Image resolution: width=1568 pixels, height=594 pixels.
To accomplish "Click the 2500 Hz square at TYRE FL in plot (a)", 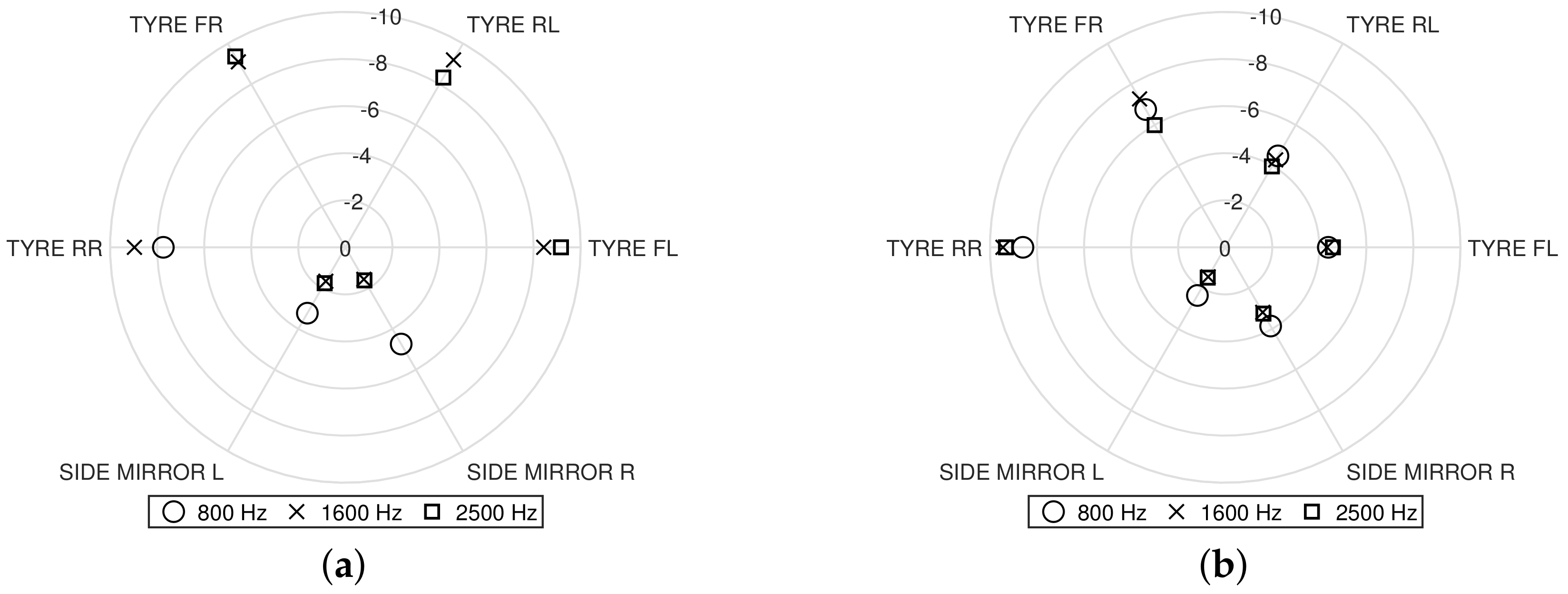I will pyautogui.click(x=561, y=247).
